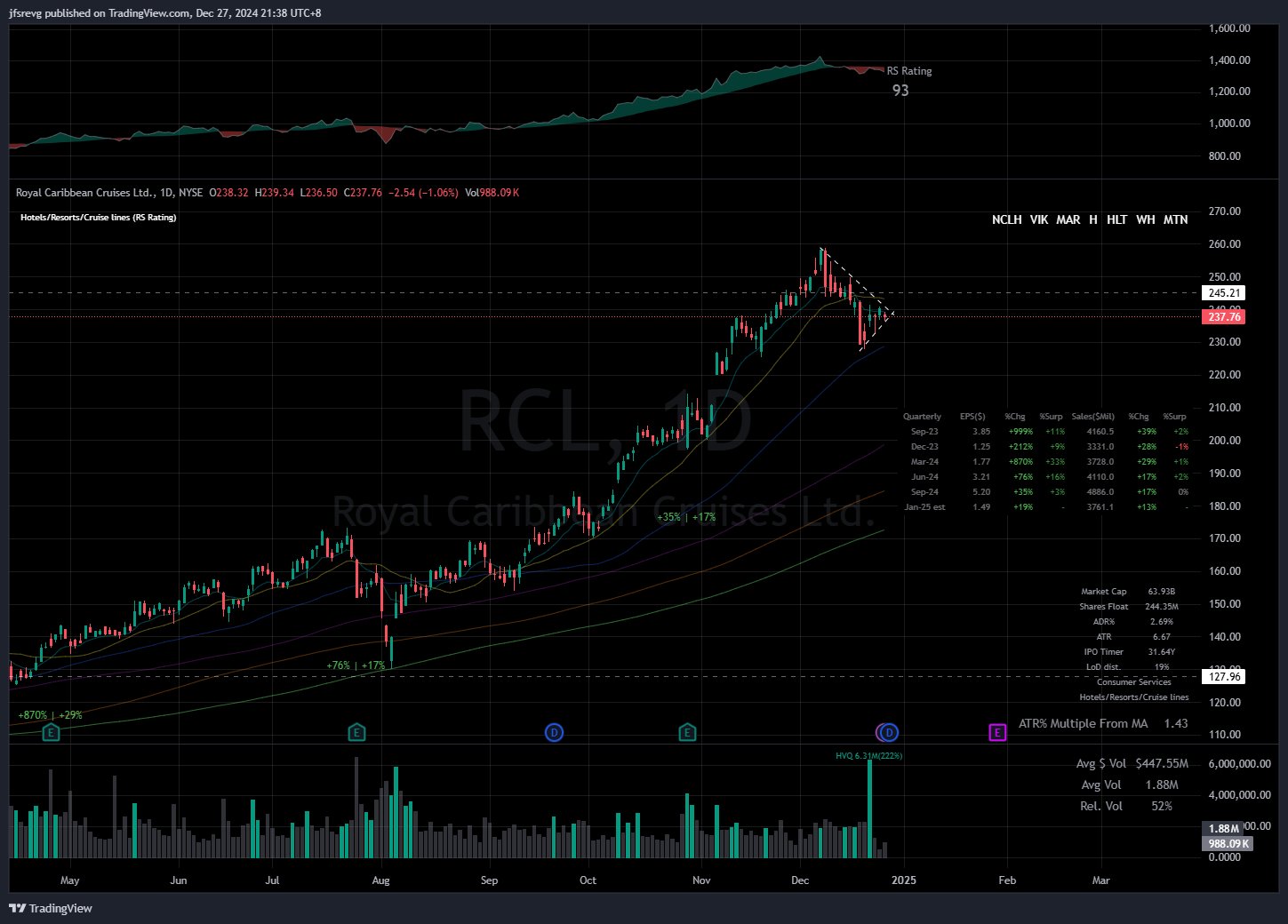Click the Aug label on the time axis

[x=381, y=880]
